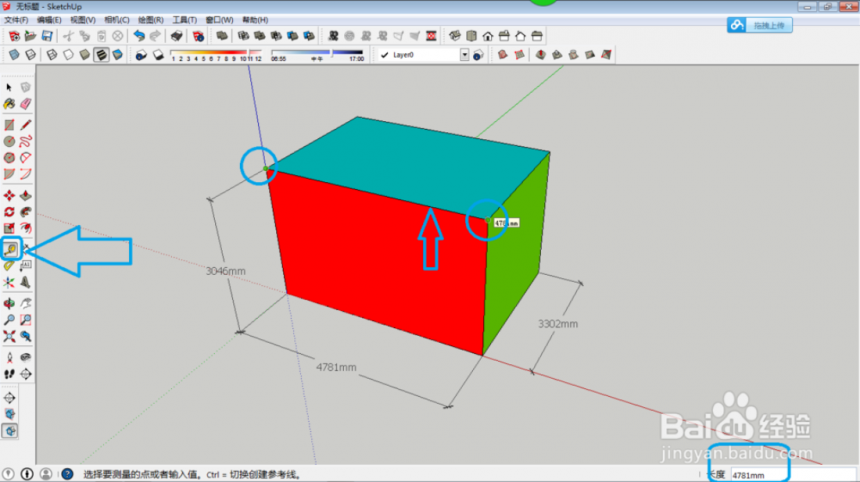
Task: Click the Print icon in toolbar
Action: (177, 36)
